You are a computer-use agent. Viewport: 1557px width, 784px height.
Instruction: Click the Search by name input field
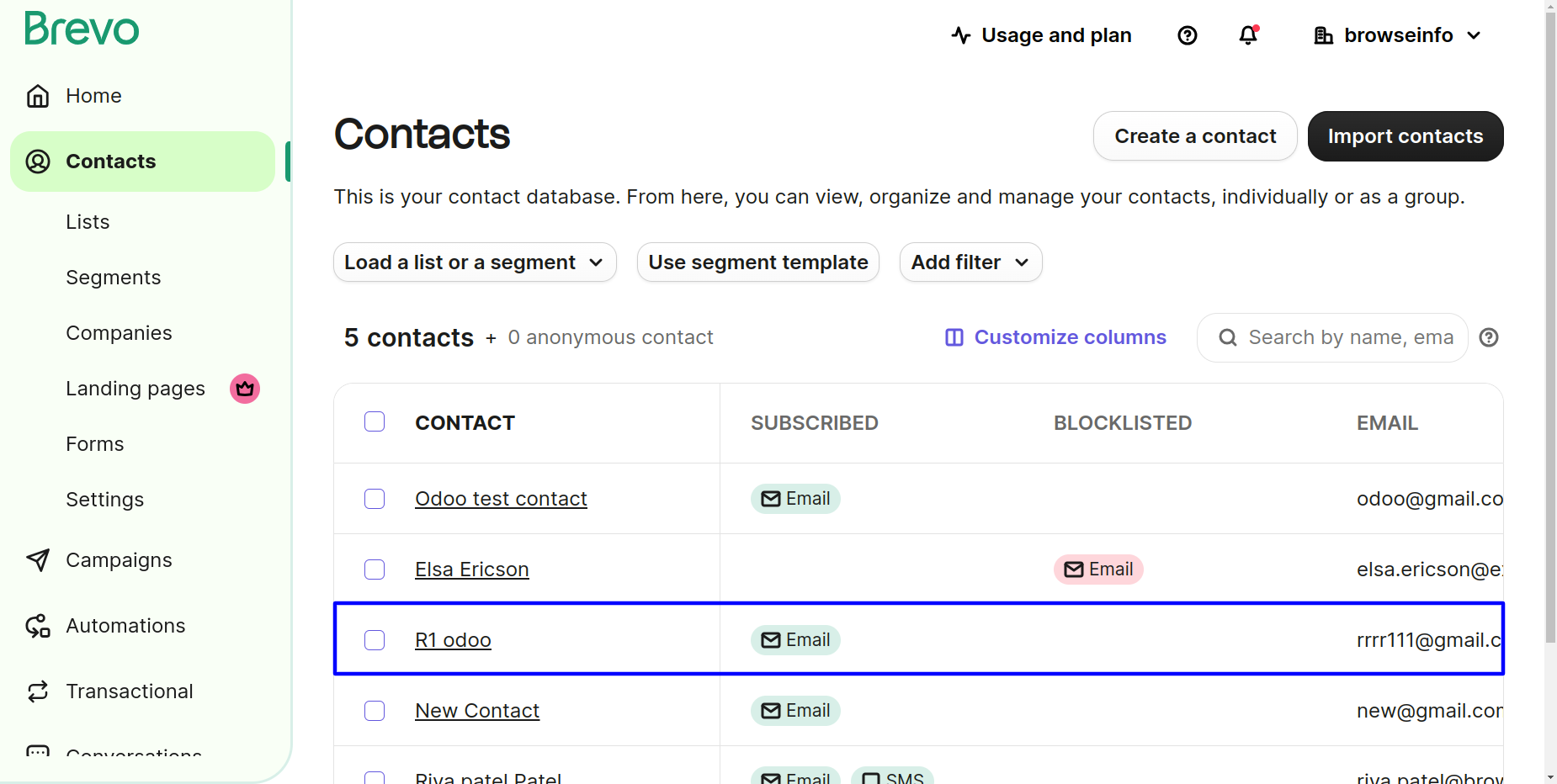(x=1349, y=337)
